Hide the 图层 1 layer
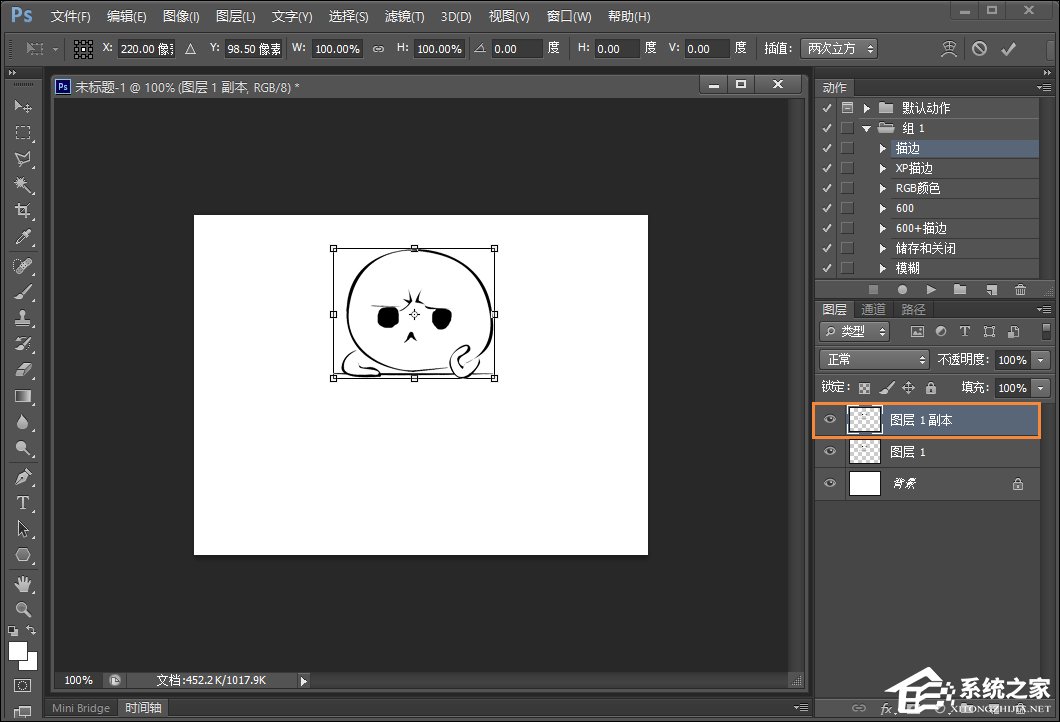 coord(829,452)
